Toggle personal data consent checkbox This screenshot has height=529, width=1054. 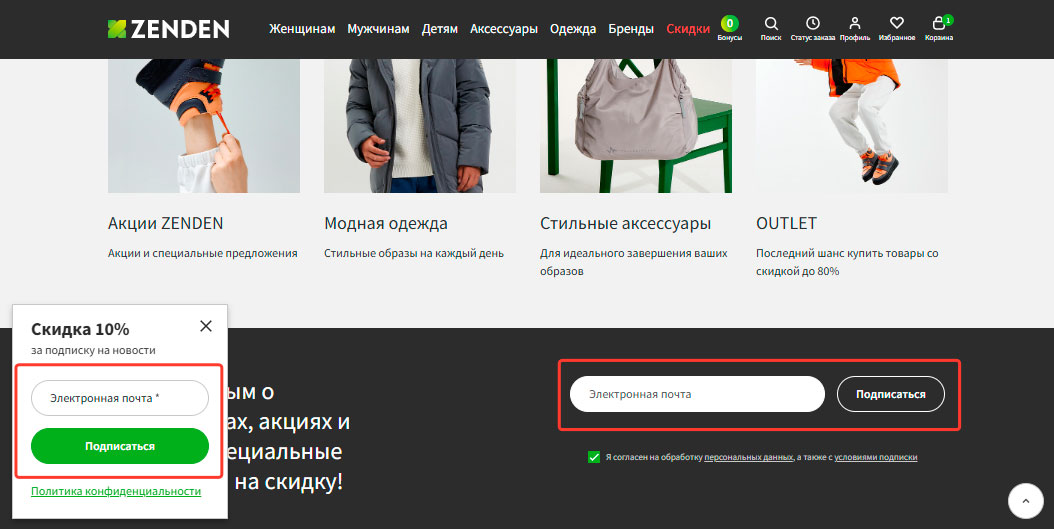(594, 457)
